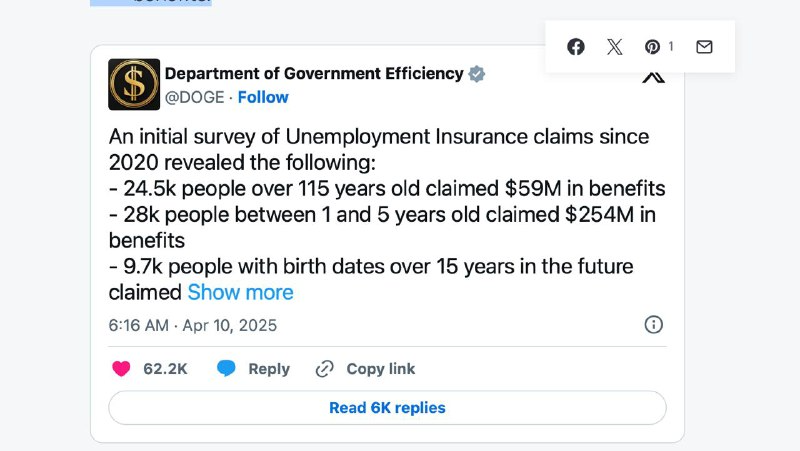This screenshot has width=800, height=451.
Task: Click the DOGE profile avatar
Action: [x=134, y=84]
